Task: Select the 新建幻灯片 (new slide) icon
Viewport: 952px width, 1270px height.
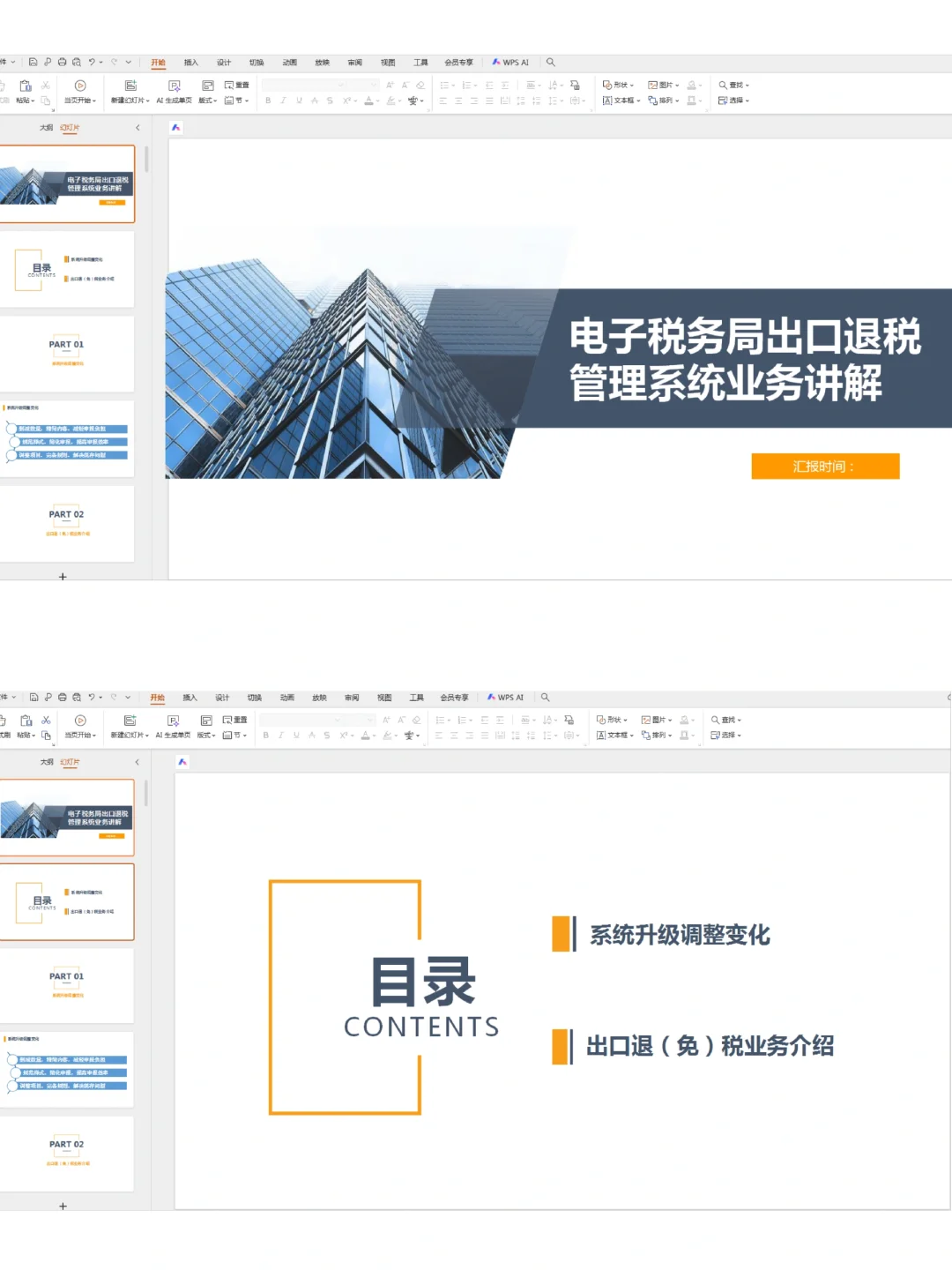Action: pos(130,85)
